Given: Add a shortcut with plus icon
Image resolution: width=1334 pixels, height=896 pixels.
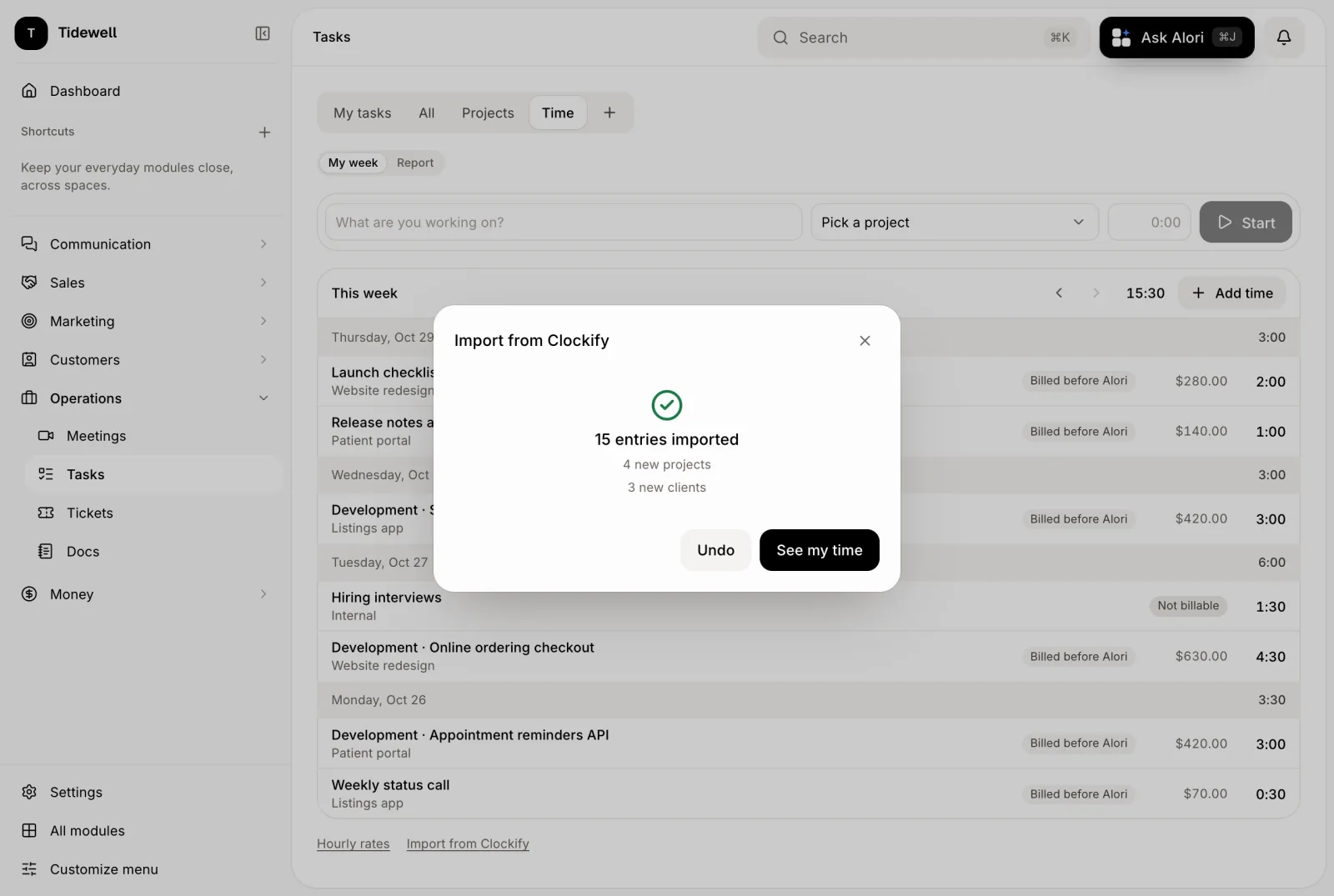Looking at the screenshot, I should coord(264,133).
